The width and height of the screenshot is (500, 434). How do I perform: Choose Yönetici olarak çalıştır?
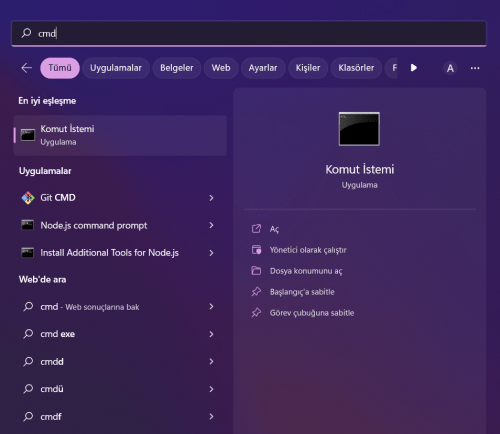(308, 250)
